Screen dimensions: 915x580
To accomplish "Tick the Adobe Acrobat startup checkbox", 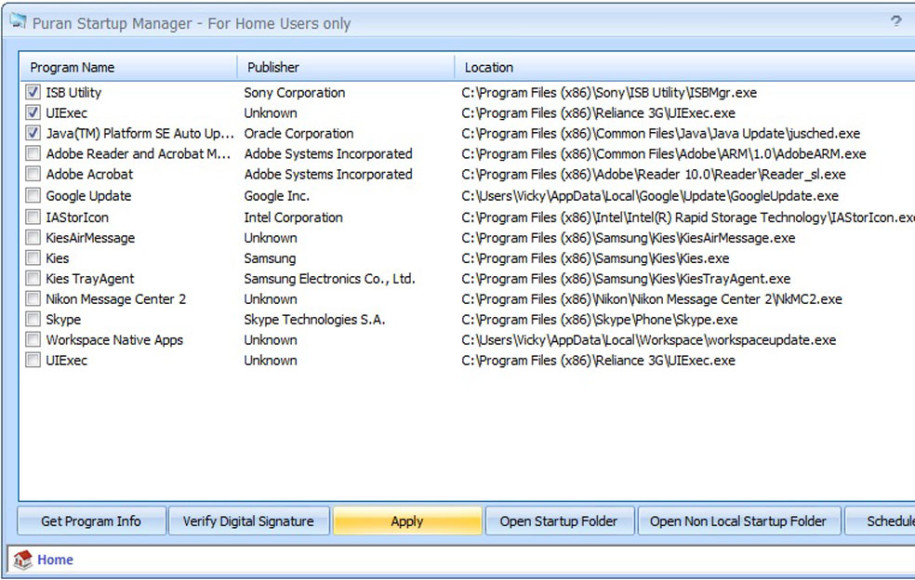I will tap(33, 174).
